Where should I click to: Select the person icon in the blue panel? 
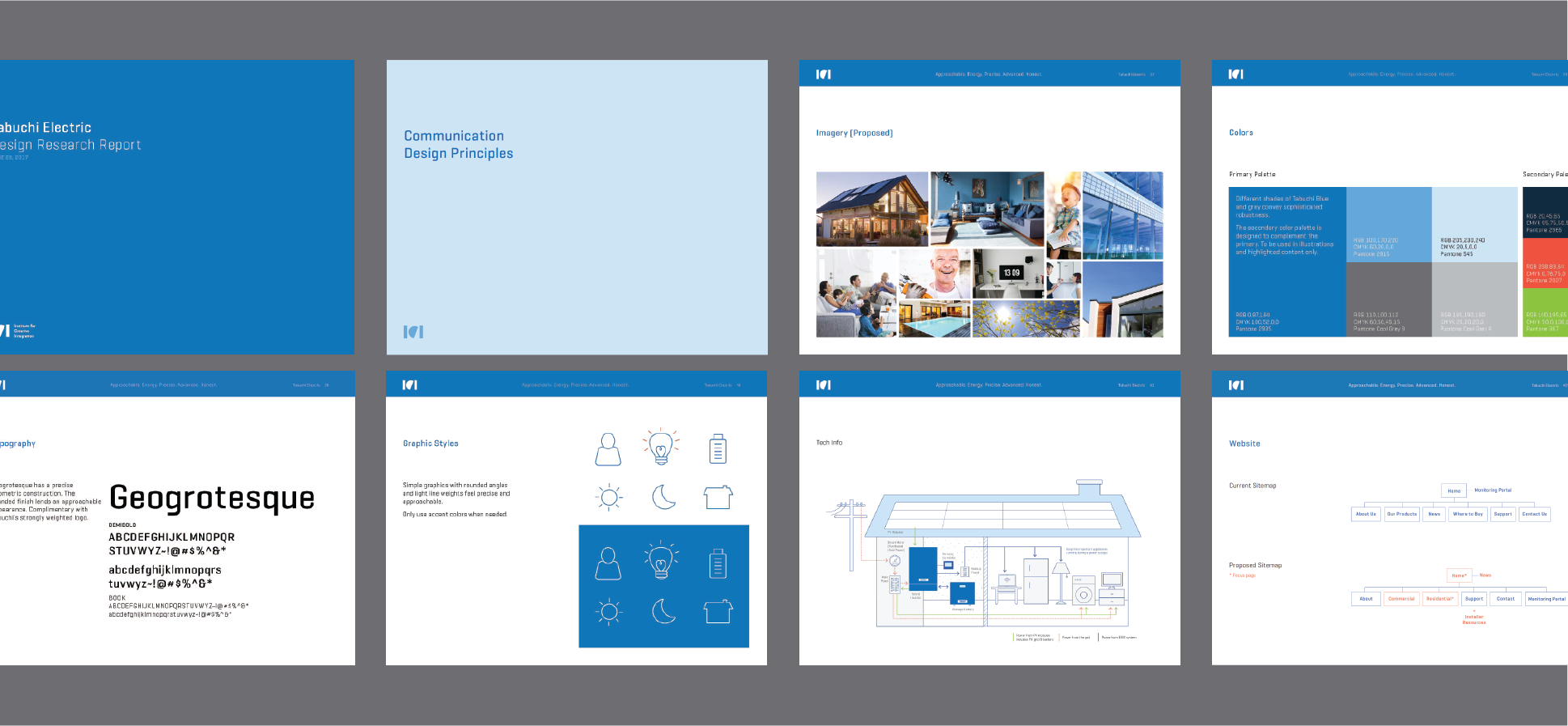(x=608, y=563)
